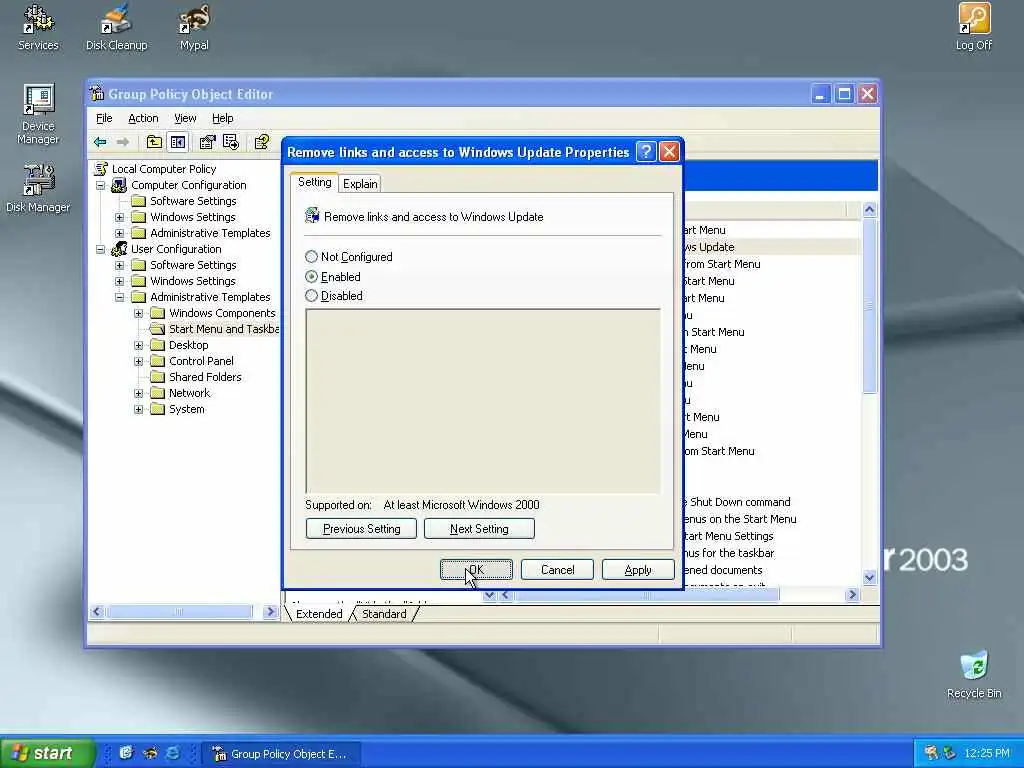Click the Internet Explorer quick launch icon
This screenshot has height=768, width=1024.
[x=172, y=753]
